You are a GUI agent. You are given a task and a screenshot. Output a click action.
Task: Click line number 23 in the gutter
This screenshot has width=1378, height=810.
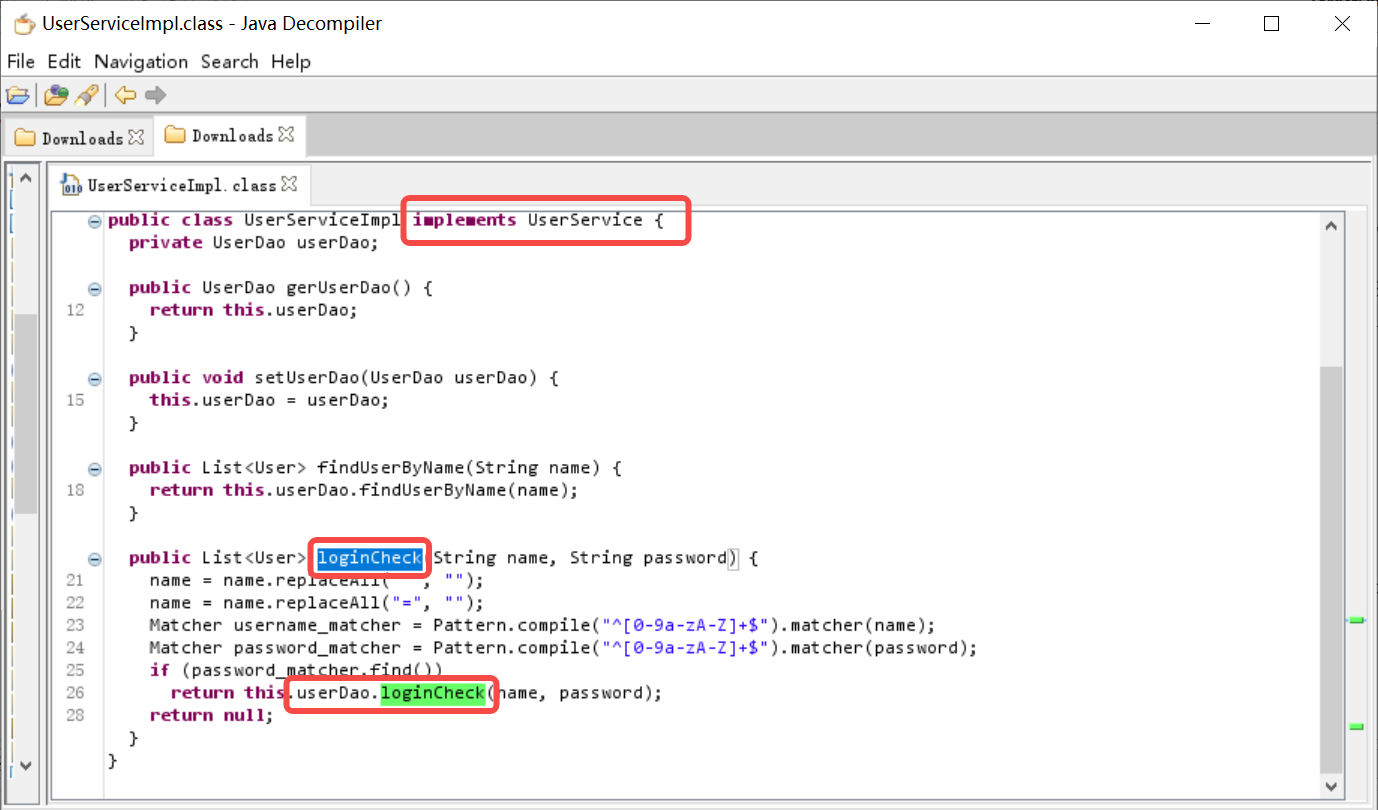click(75, 625)
